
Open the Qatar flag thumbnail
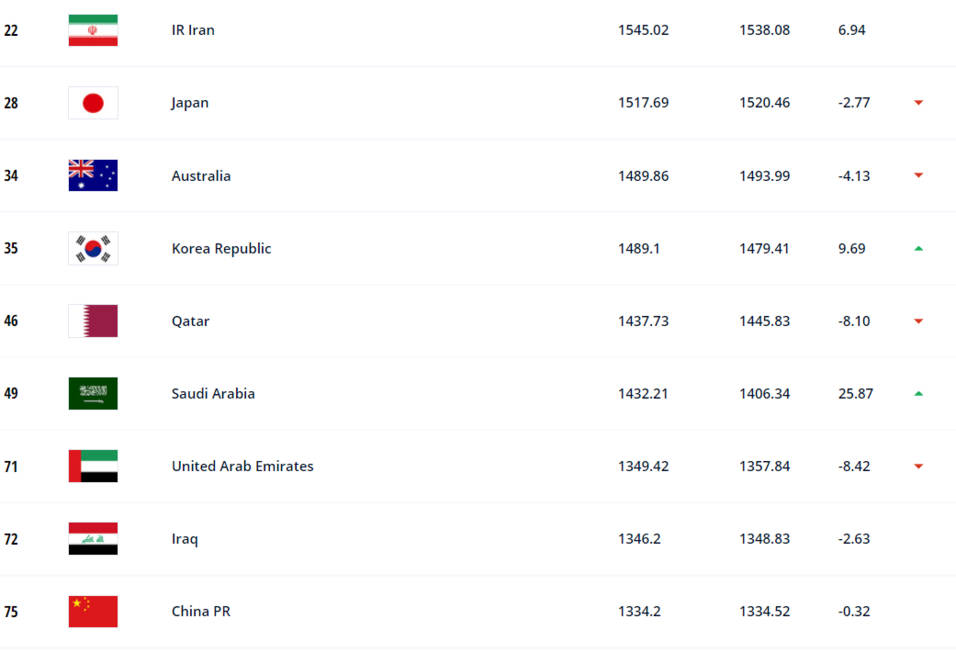click(93, 321)
